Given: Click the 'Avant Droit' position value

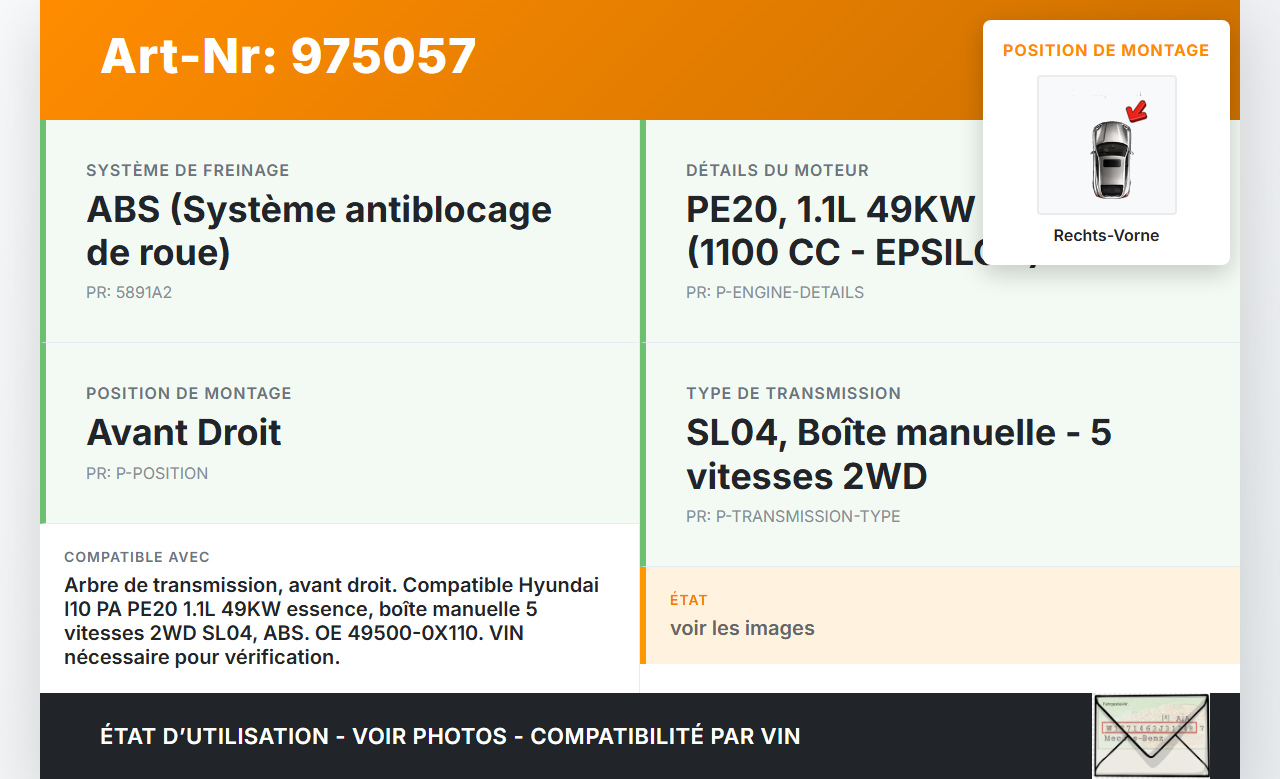Looking at the screenshot, I should click(184, 433).
